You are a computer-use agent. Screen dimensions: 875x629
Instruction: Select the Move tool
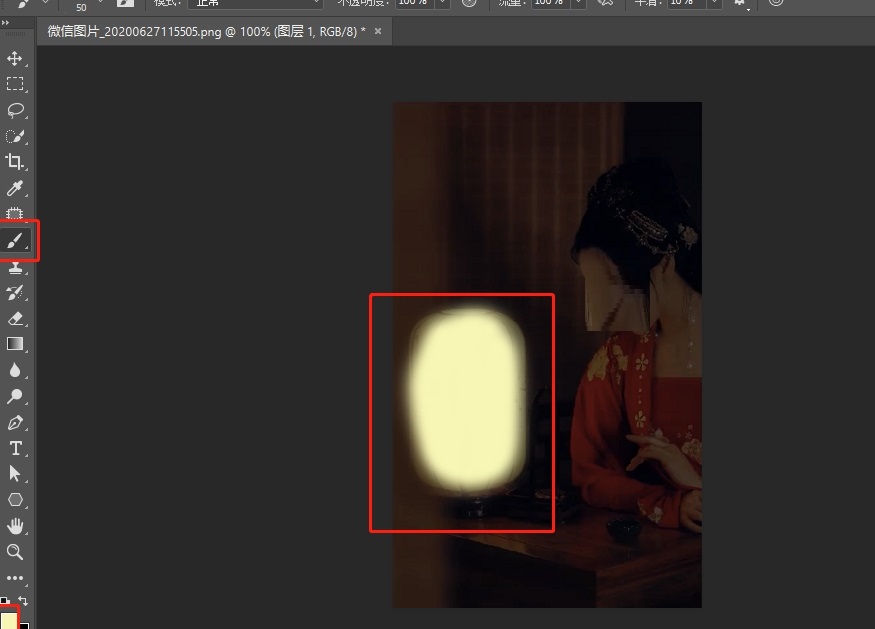[15, 59]
